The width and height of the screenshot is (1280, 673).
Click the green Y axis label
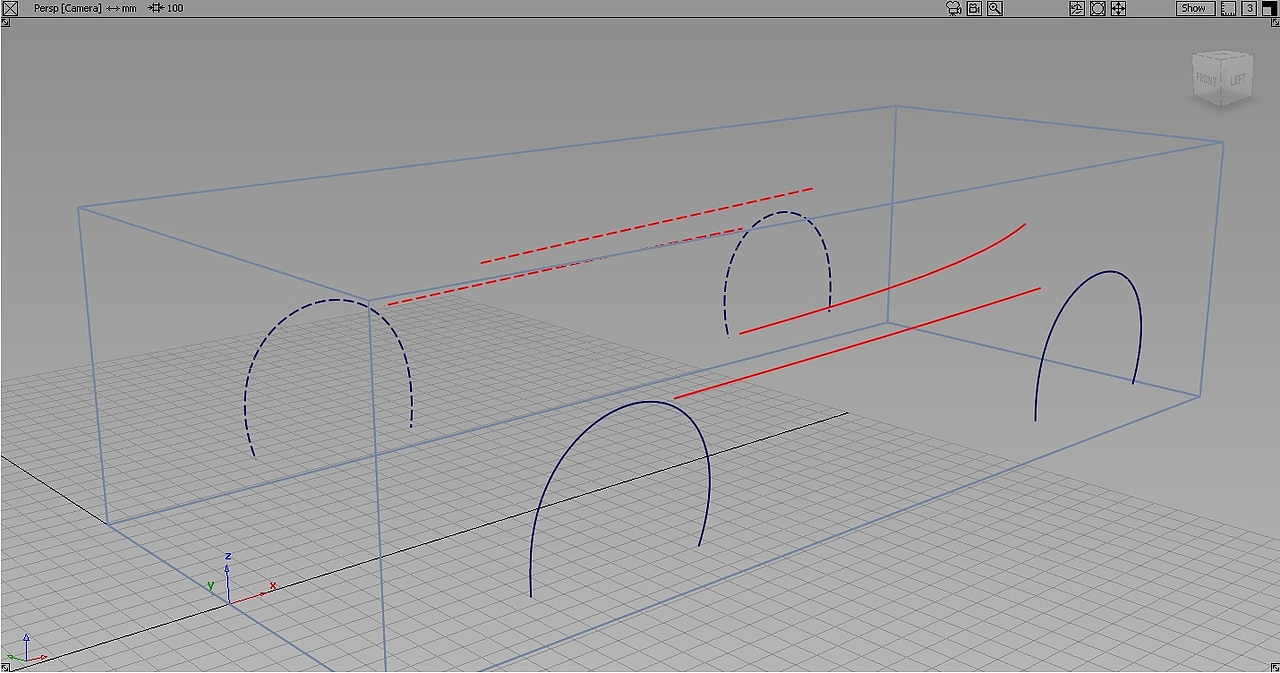click(211, 586)
